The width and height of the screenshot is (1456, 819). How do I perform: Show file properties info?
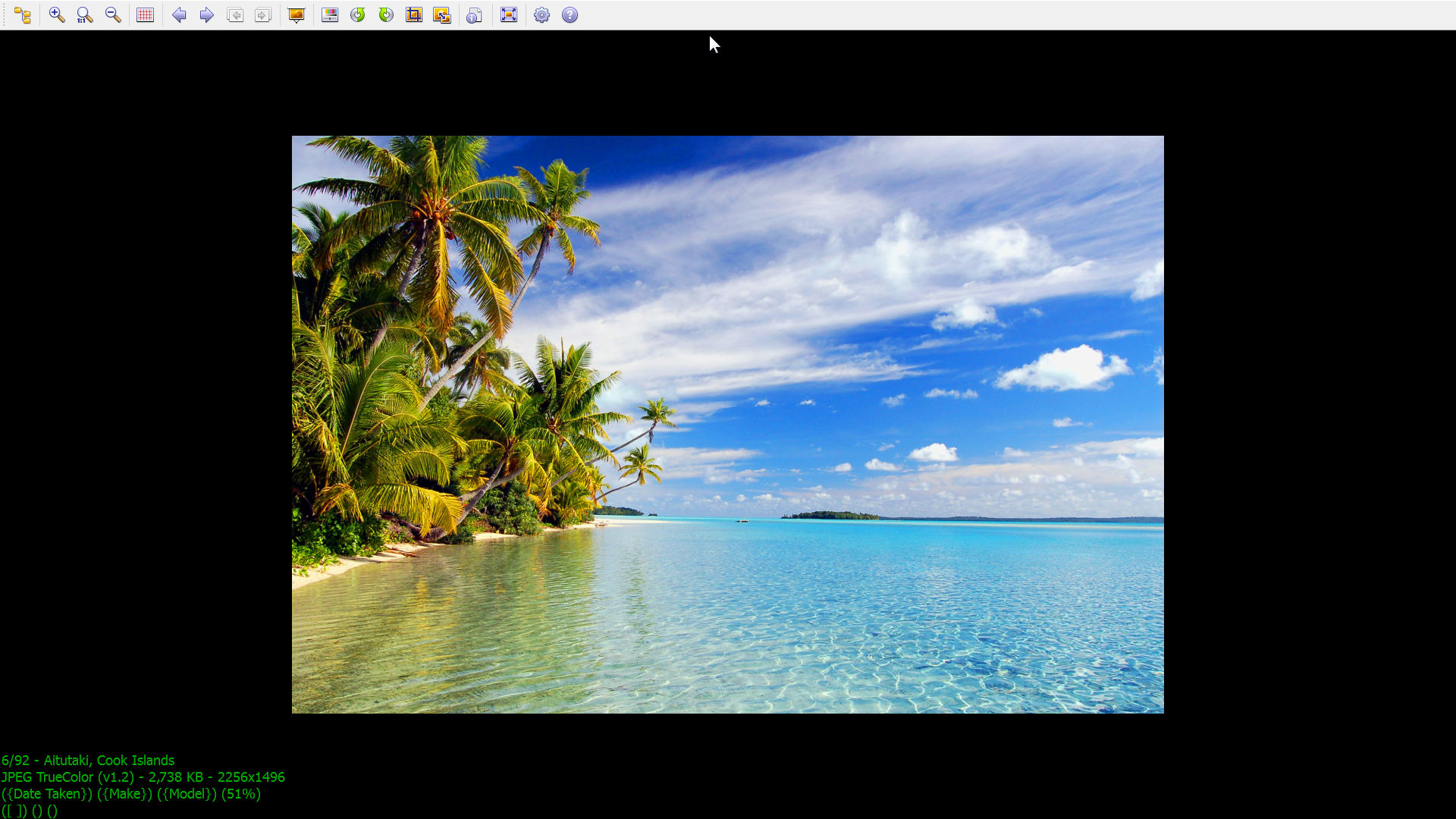click(x=474, y=15)
